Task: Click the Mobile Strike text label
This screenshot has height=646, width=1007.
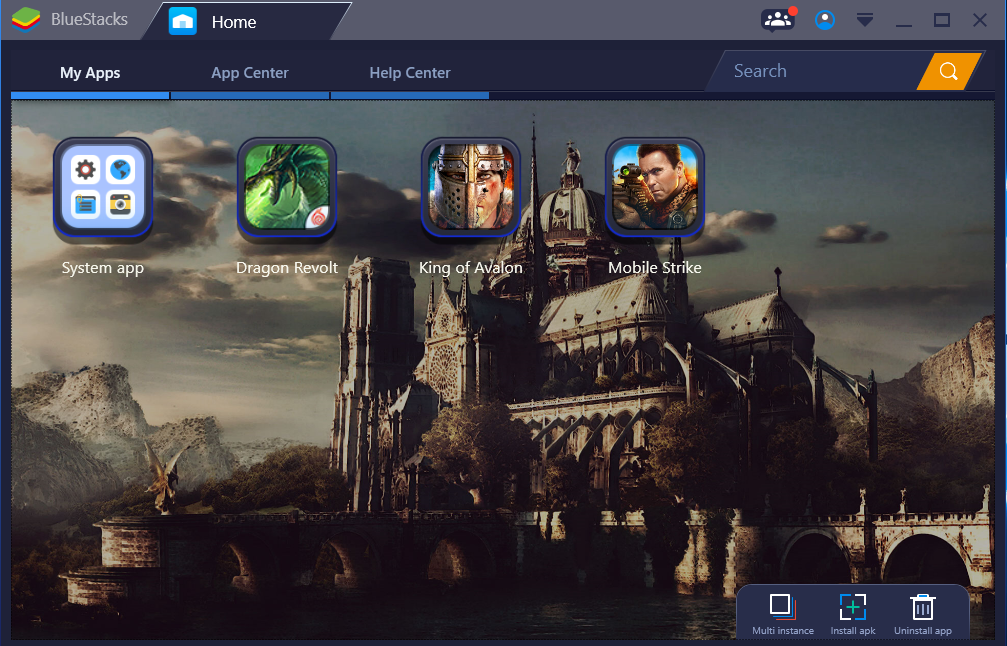Action: coord(655,268)
